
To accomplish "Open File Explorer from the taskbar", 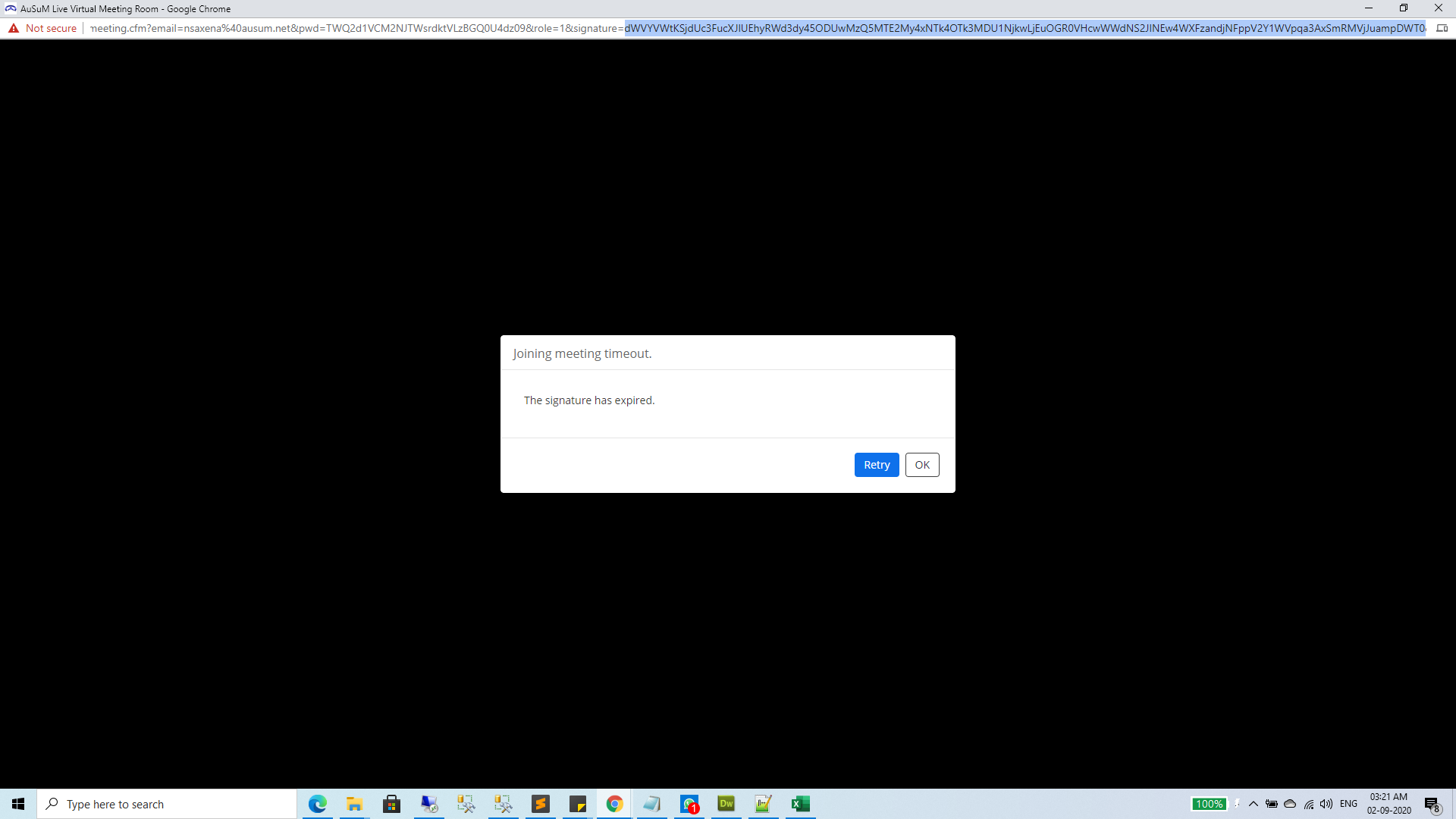I will [354, 804].
